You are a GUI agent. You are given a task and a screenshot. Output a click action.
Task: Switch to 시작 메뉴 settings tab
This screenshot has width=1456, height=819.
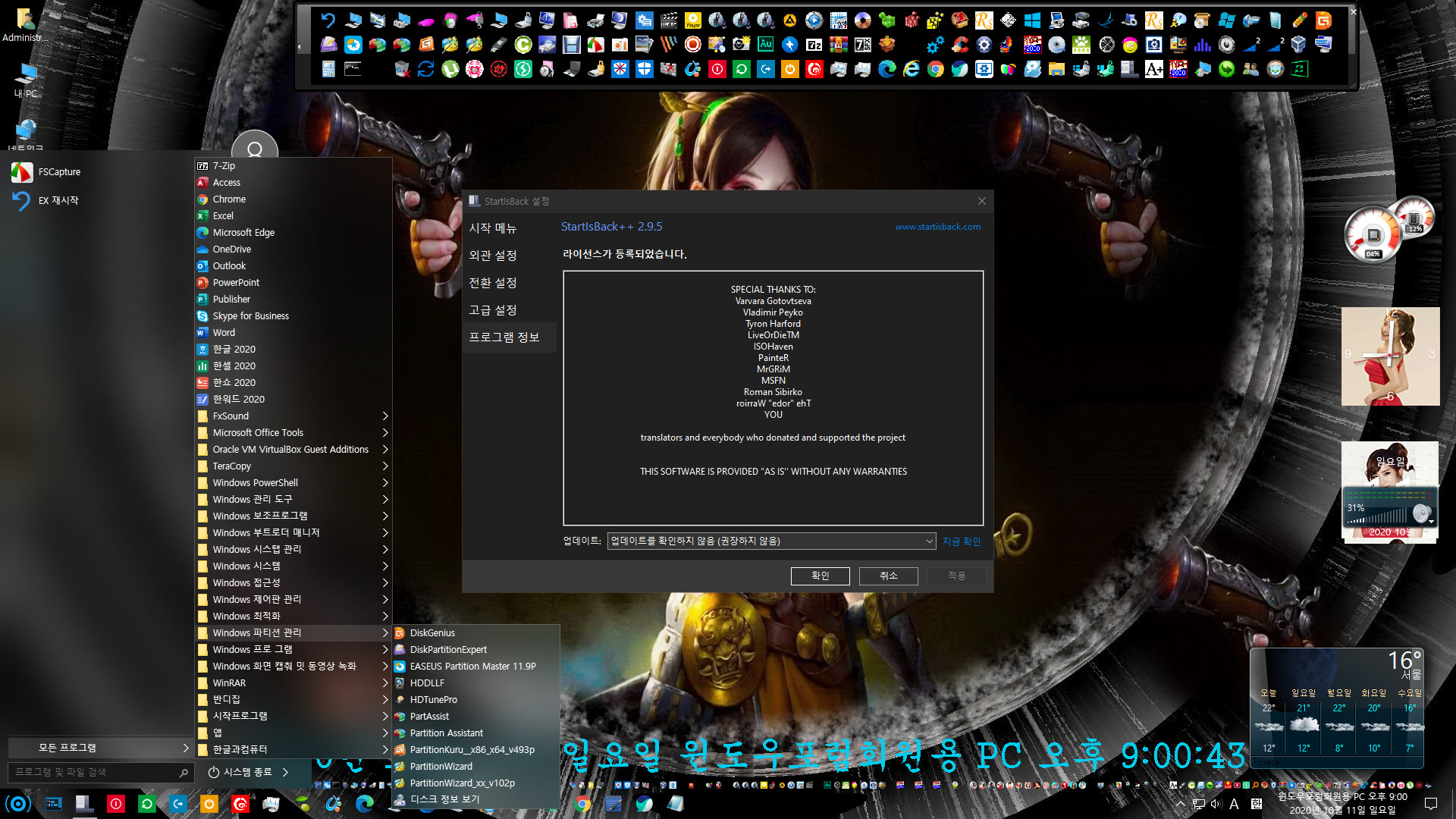pos(509,228)
